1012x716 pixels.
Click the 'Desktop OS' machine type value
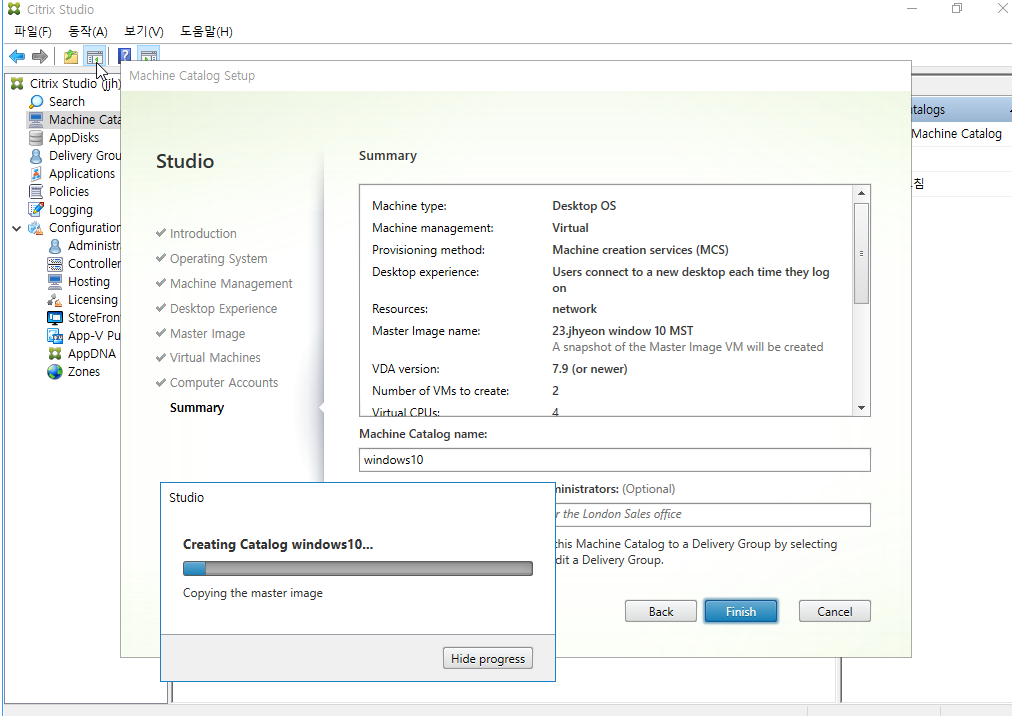click(x=584, y=206)
